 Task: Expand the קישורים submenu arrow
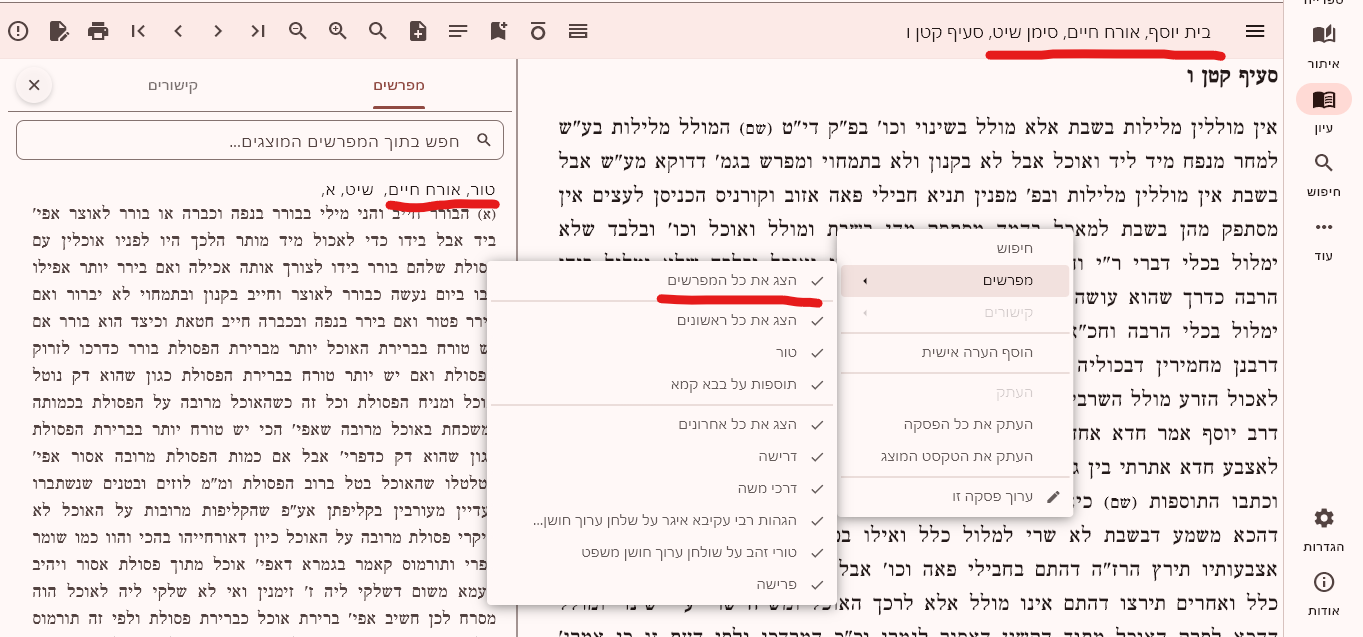click(x=864, y=313)
